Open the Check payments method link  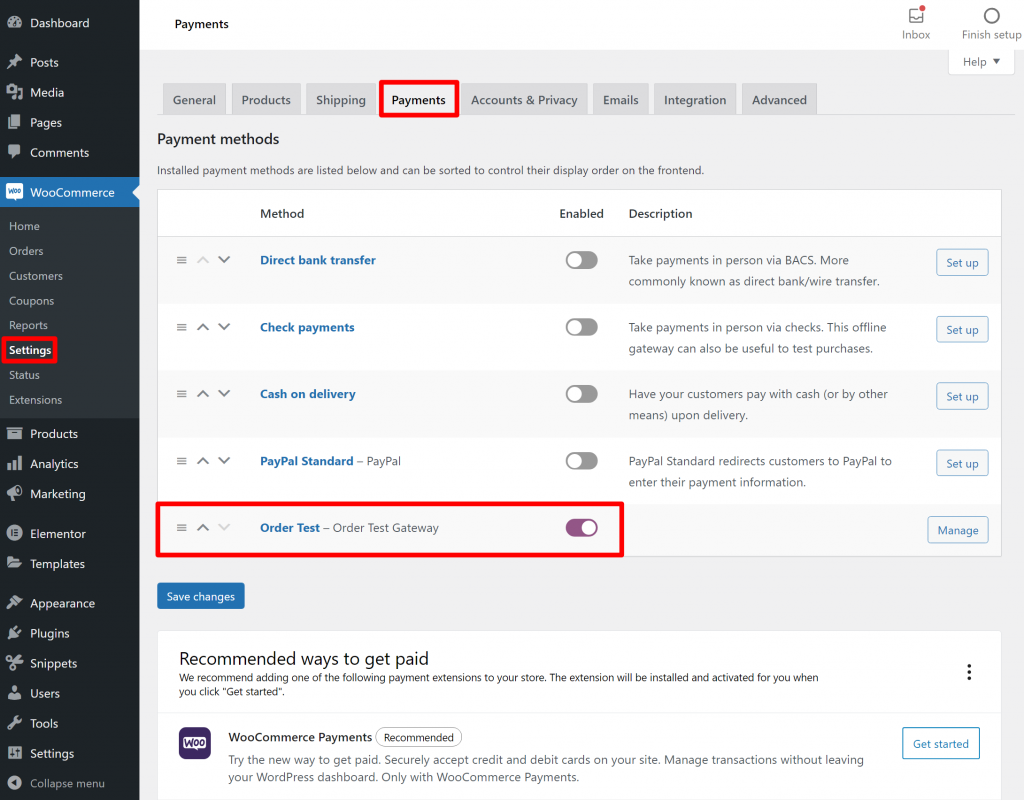click(x=307, y=327)
